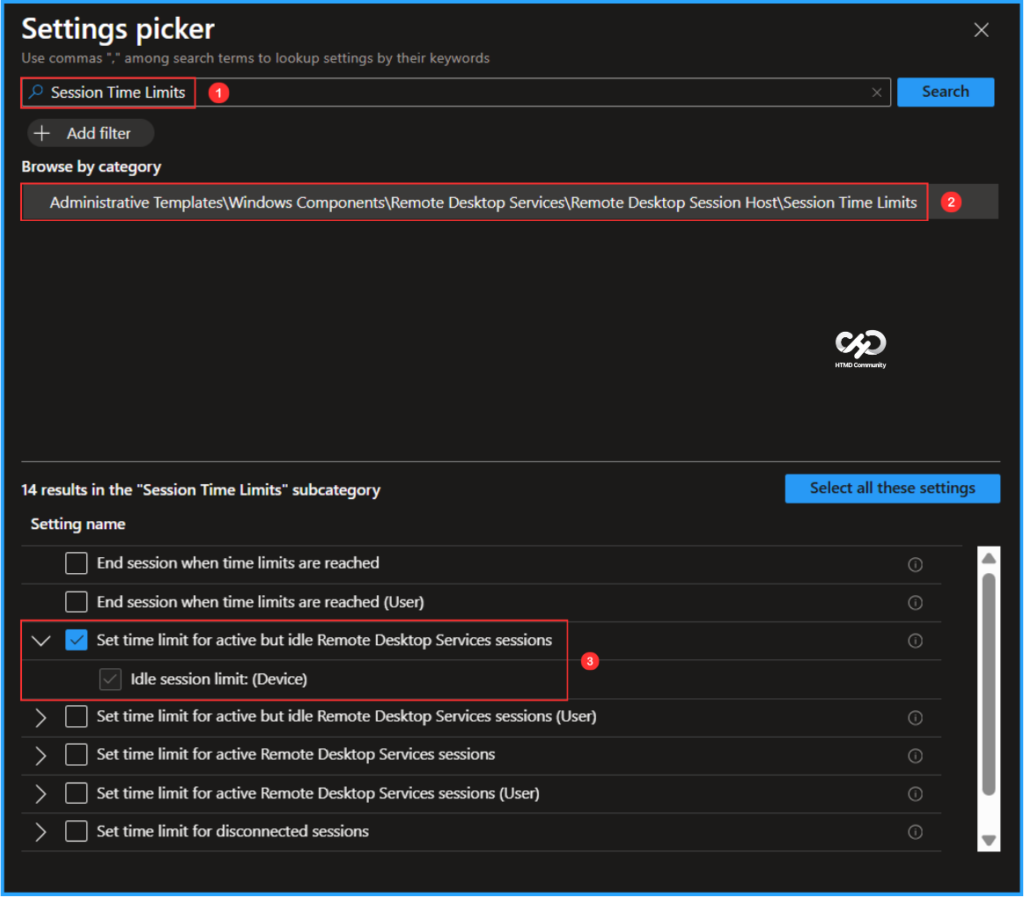1024x897 pixels.
Task: Click the 'Browse by category' heading
Action: [x=91, y=167]
